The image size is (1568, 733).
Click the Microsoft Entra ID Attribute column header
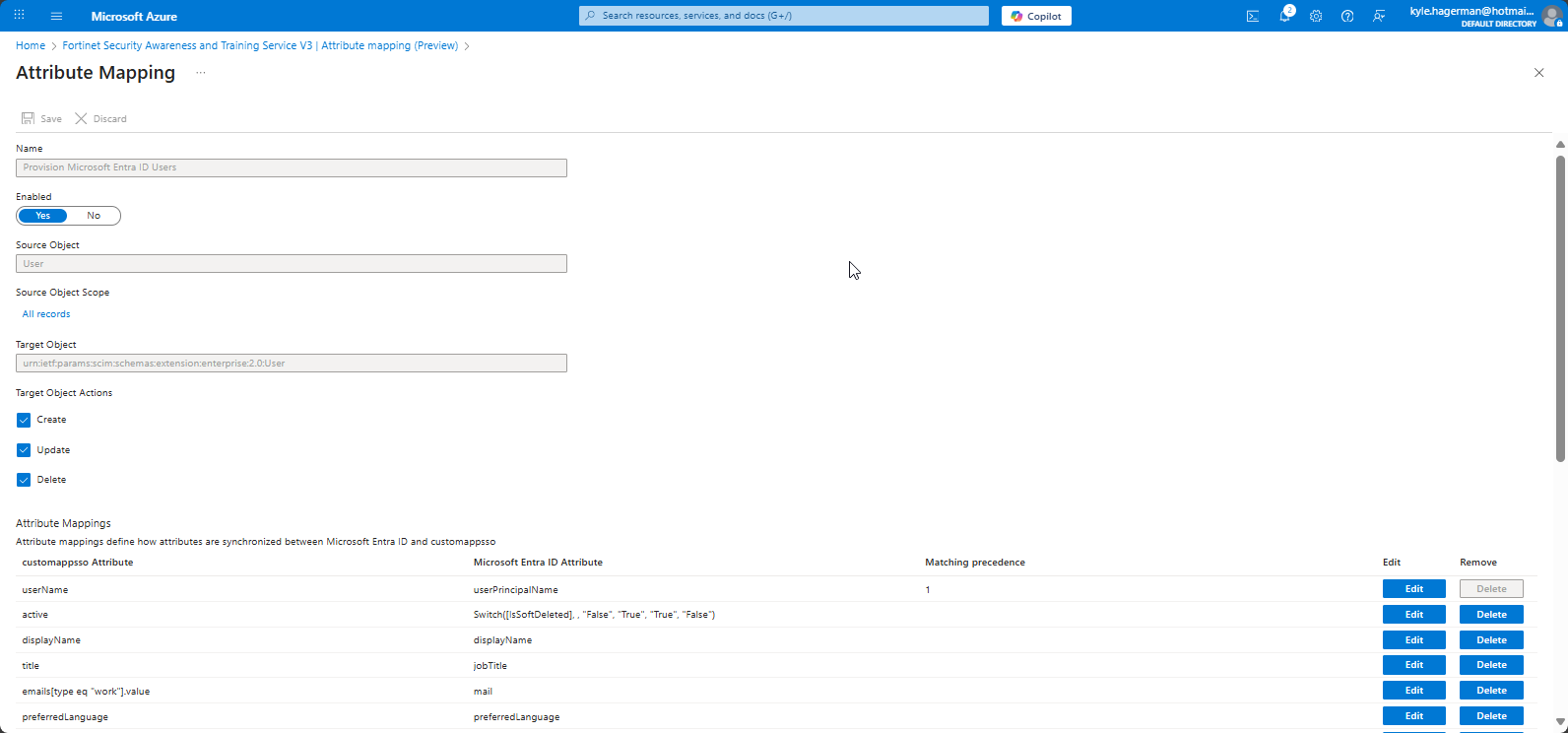coord(538,563)
